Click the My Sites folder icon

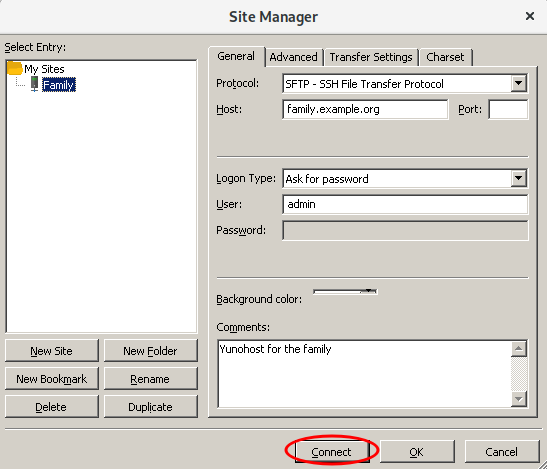15,68
